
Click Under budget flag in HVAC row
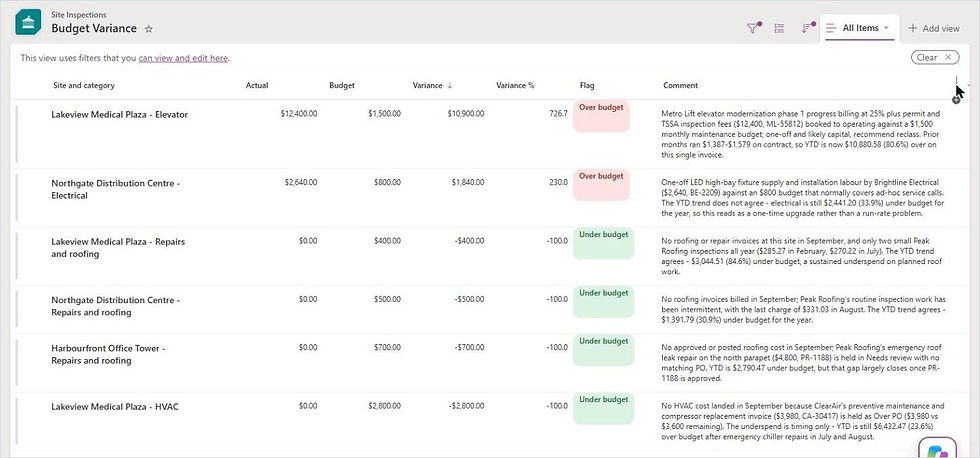604,409
